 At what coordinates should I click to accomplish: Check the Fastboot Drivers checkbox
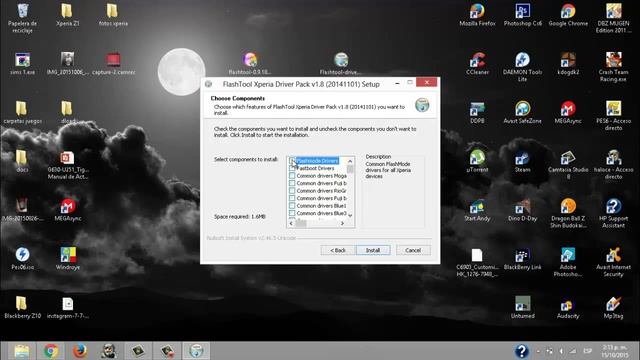(292, 168)
